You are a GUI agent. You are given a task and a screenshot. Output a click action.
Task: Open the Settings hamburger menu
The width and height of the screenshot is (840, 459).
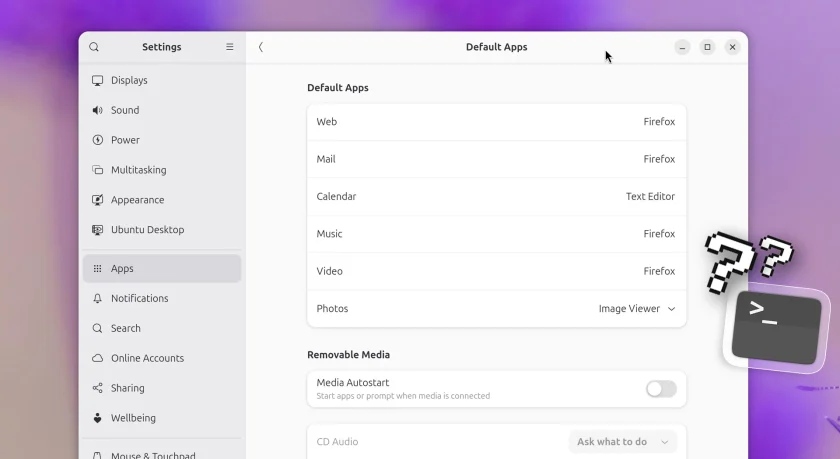tap(229, 47)
